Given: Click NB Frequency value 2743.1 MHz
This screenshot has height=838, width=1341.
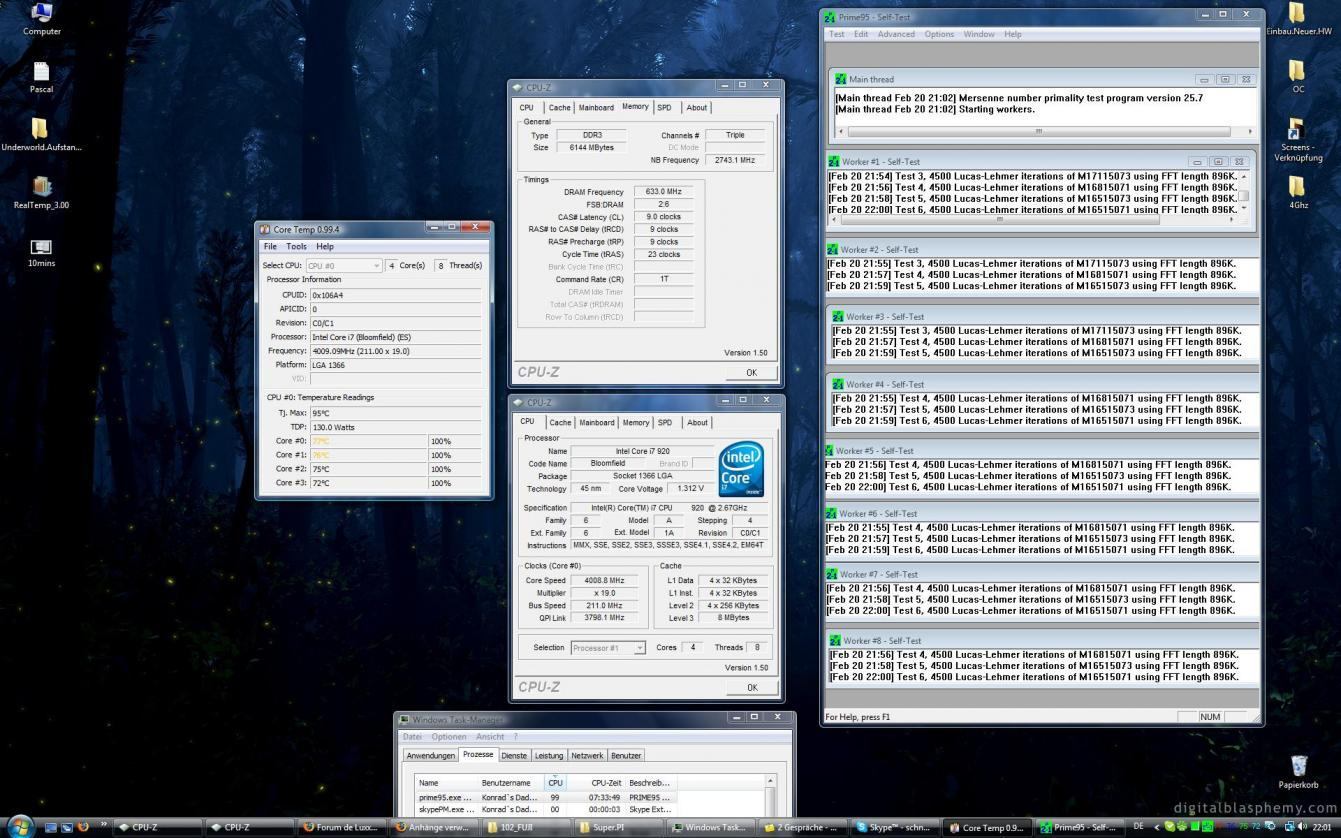Looking at the screenshot, I should click(735, 160).
